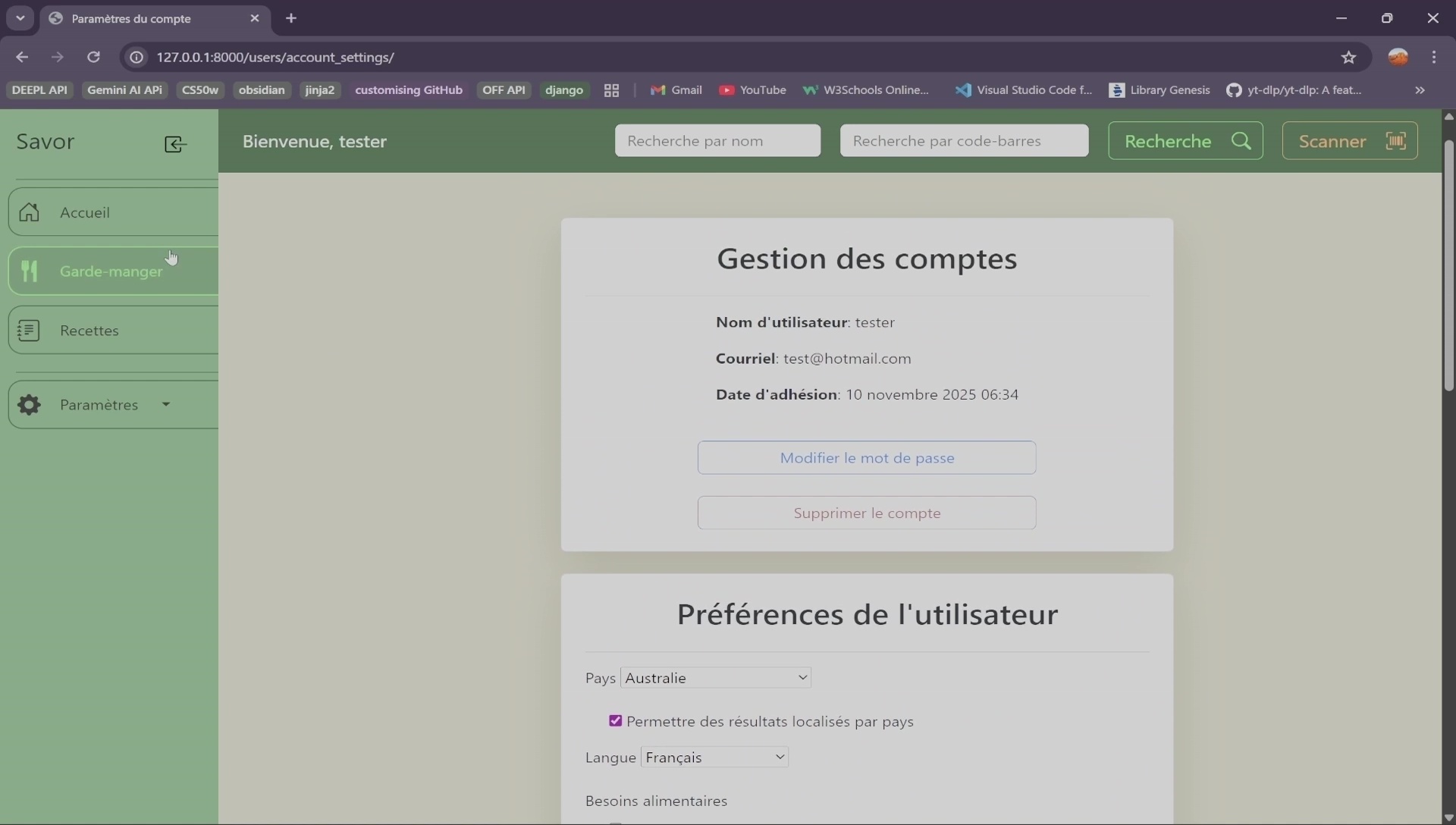Collapse the Savor sidebar with arrow icon

[x=175, y=144]
